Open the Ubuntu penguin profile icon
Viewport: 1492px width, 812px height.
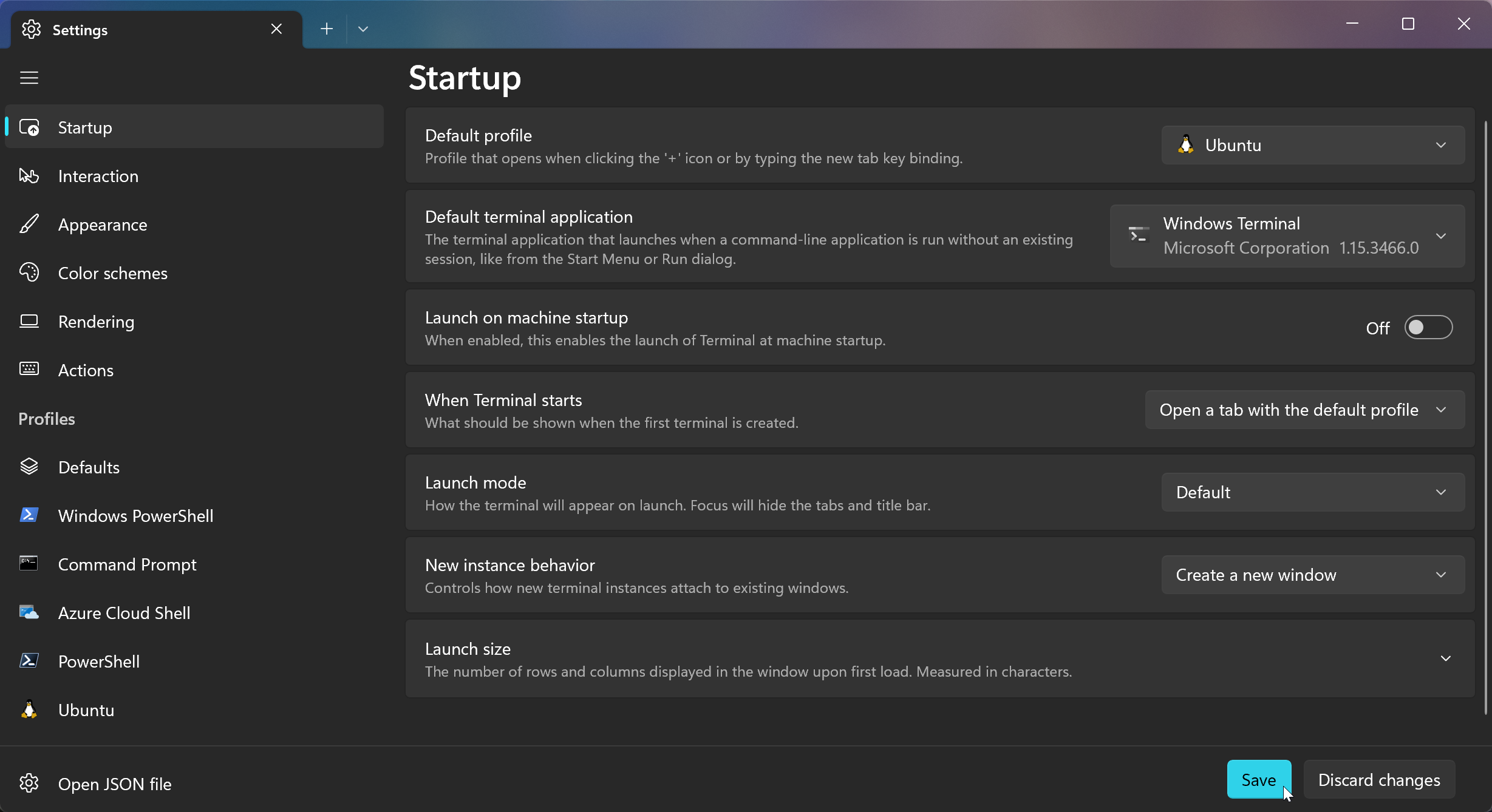coord(29,709)
